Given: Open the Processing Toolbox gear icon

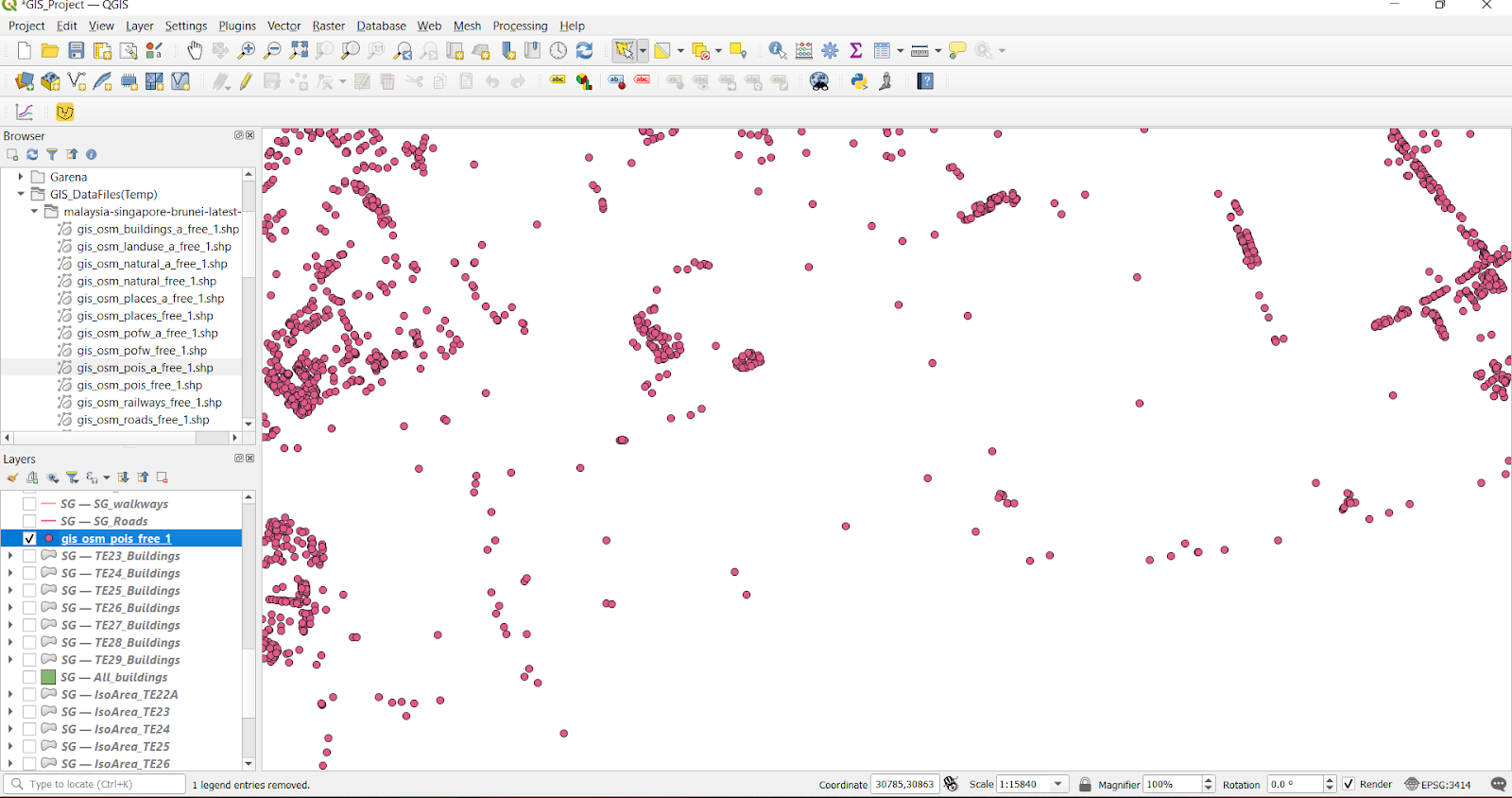Looking at the screenshot, I should tap(830, 51).
